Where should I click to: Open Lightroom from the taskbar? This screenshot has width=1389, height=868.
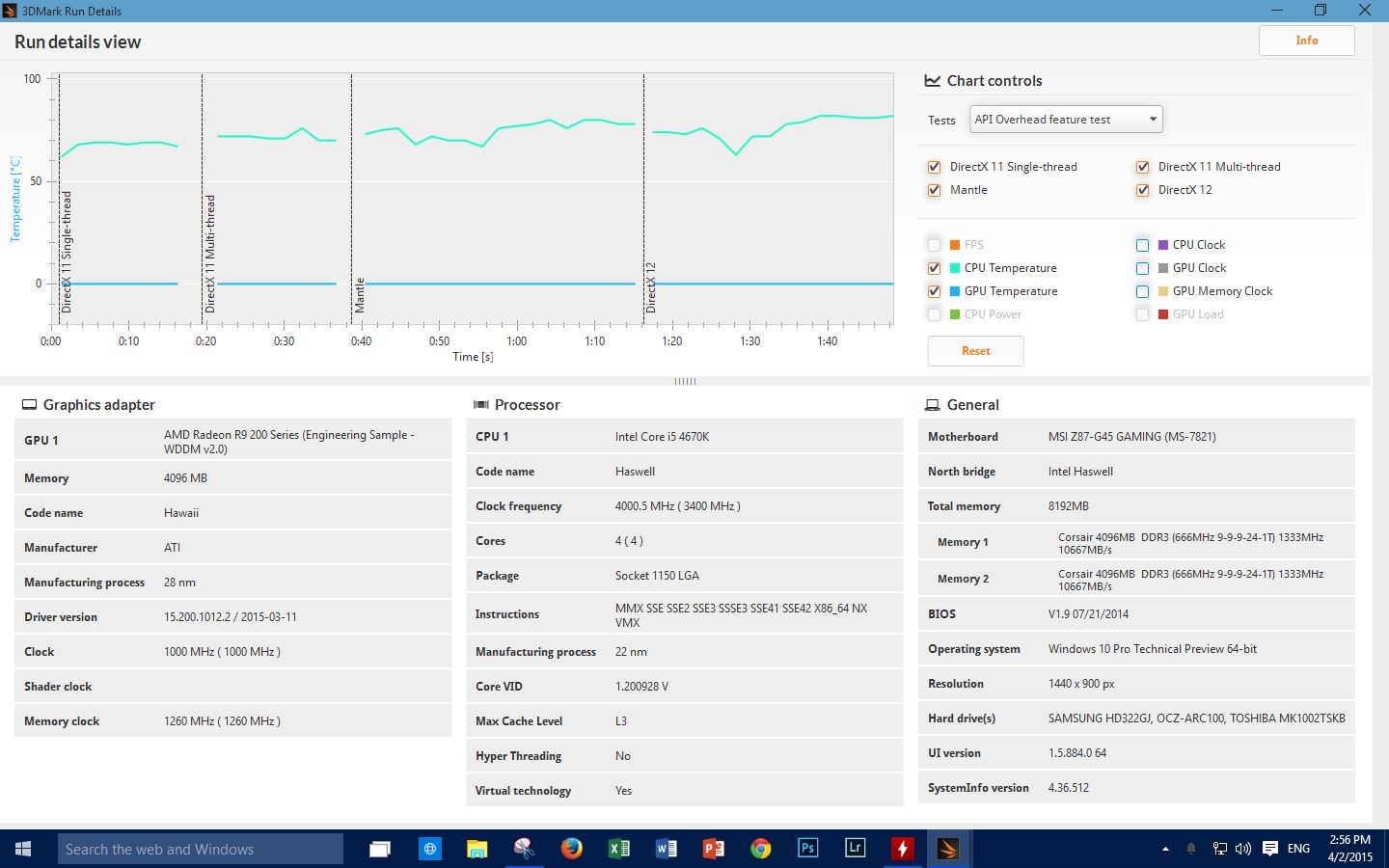(x=856, y=849)
